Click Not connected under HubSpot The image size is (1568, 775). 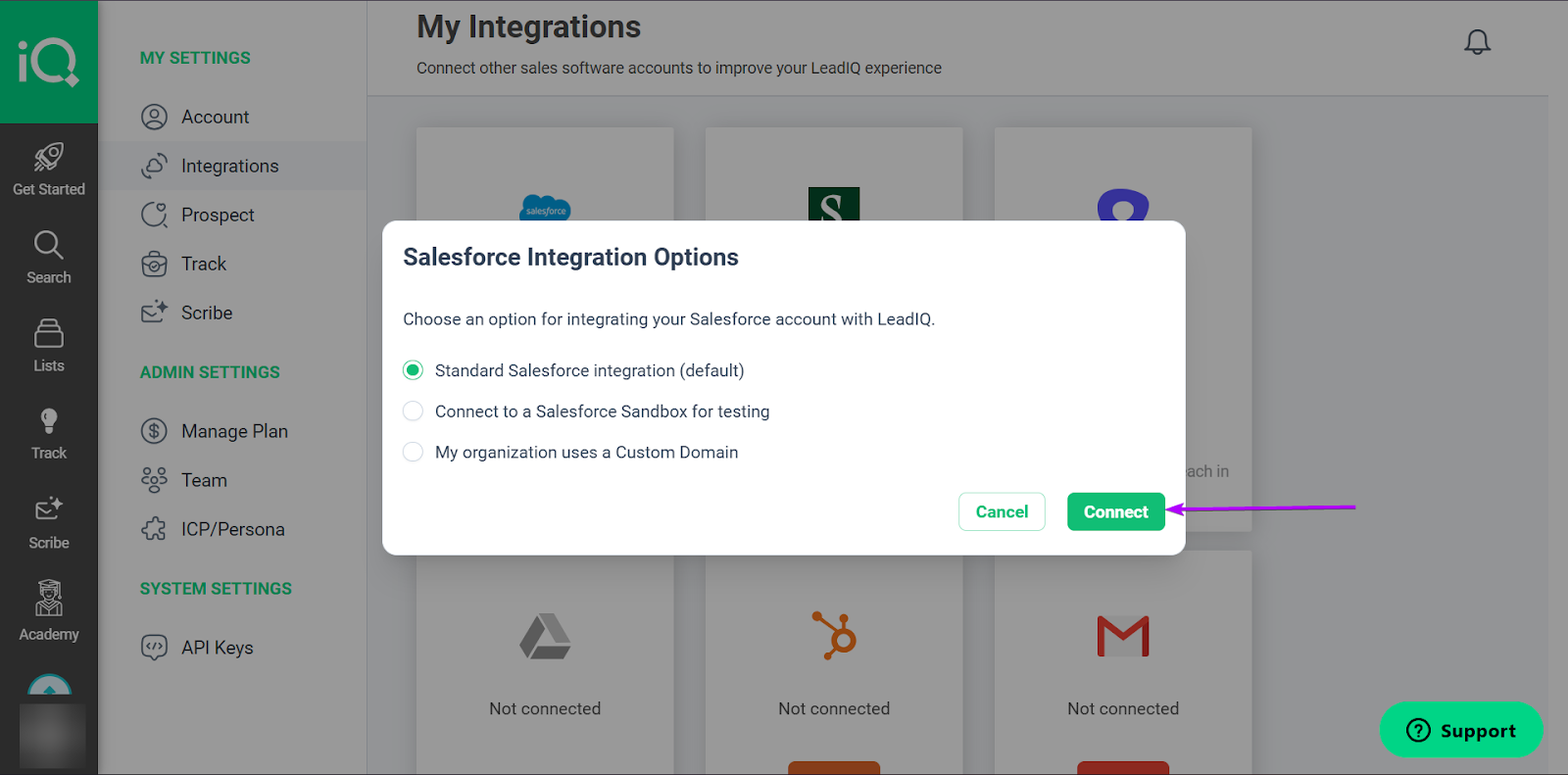[834, 708]
